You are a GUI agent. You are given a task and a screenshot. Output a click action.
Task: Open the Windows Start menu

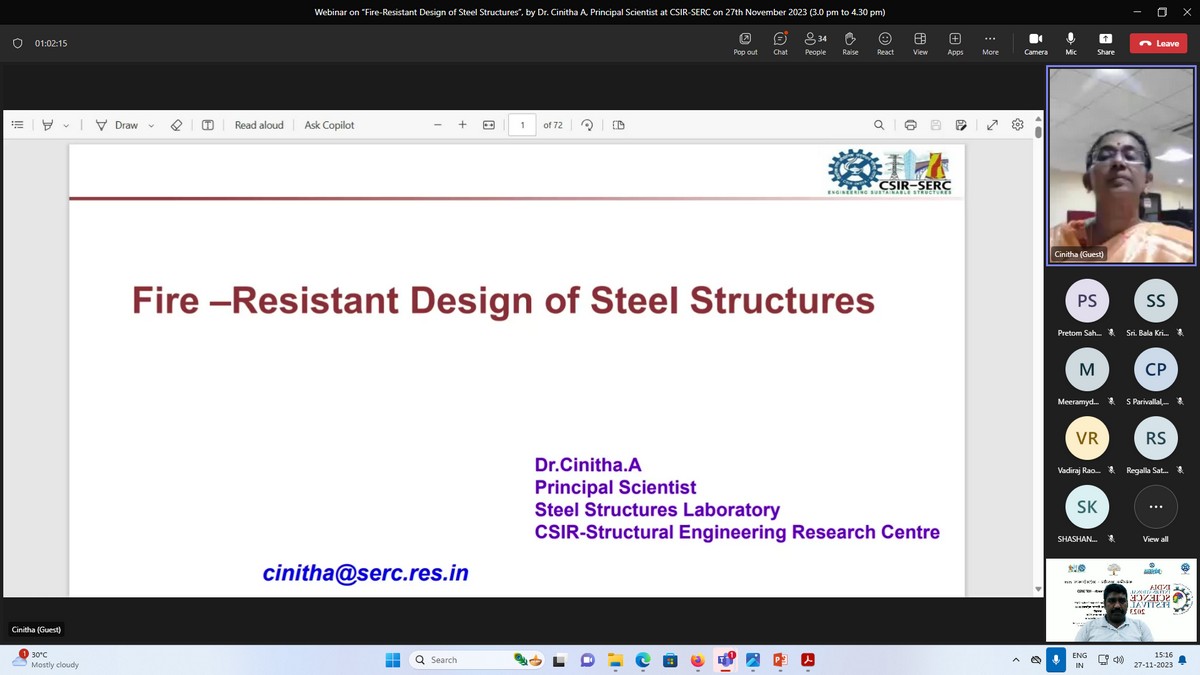pyautogui.click(x=392, y=660)
